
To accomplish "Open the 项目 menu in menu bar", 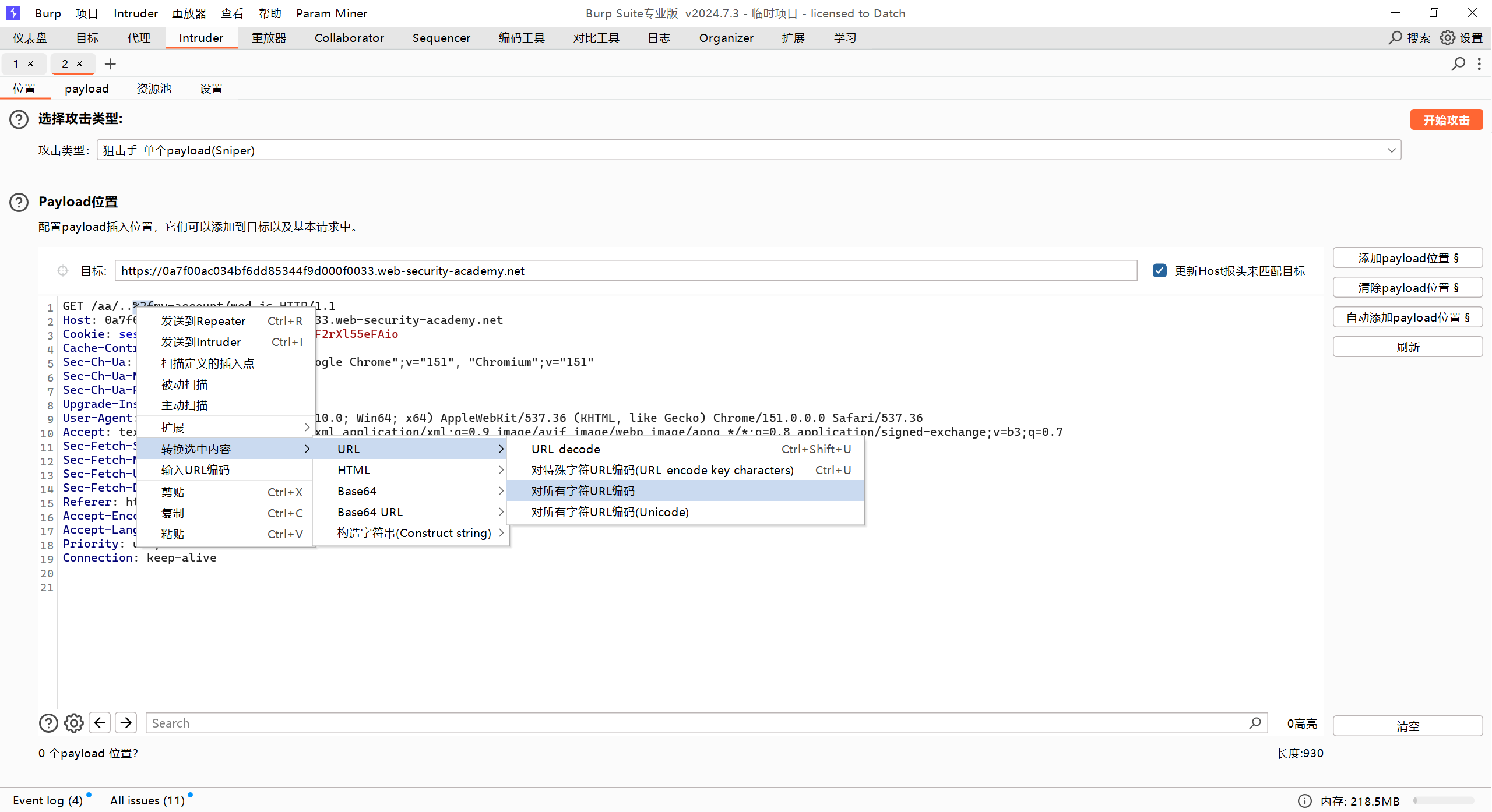I will pos(87,13).
